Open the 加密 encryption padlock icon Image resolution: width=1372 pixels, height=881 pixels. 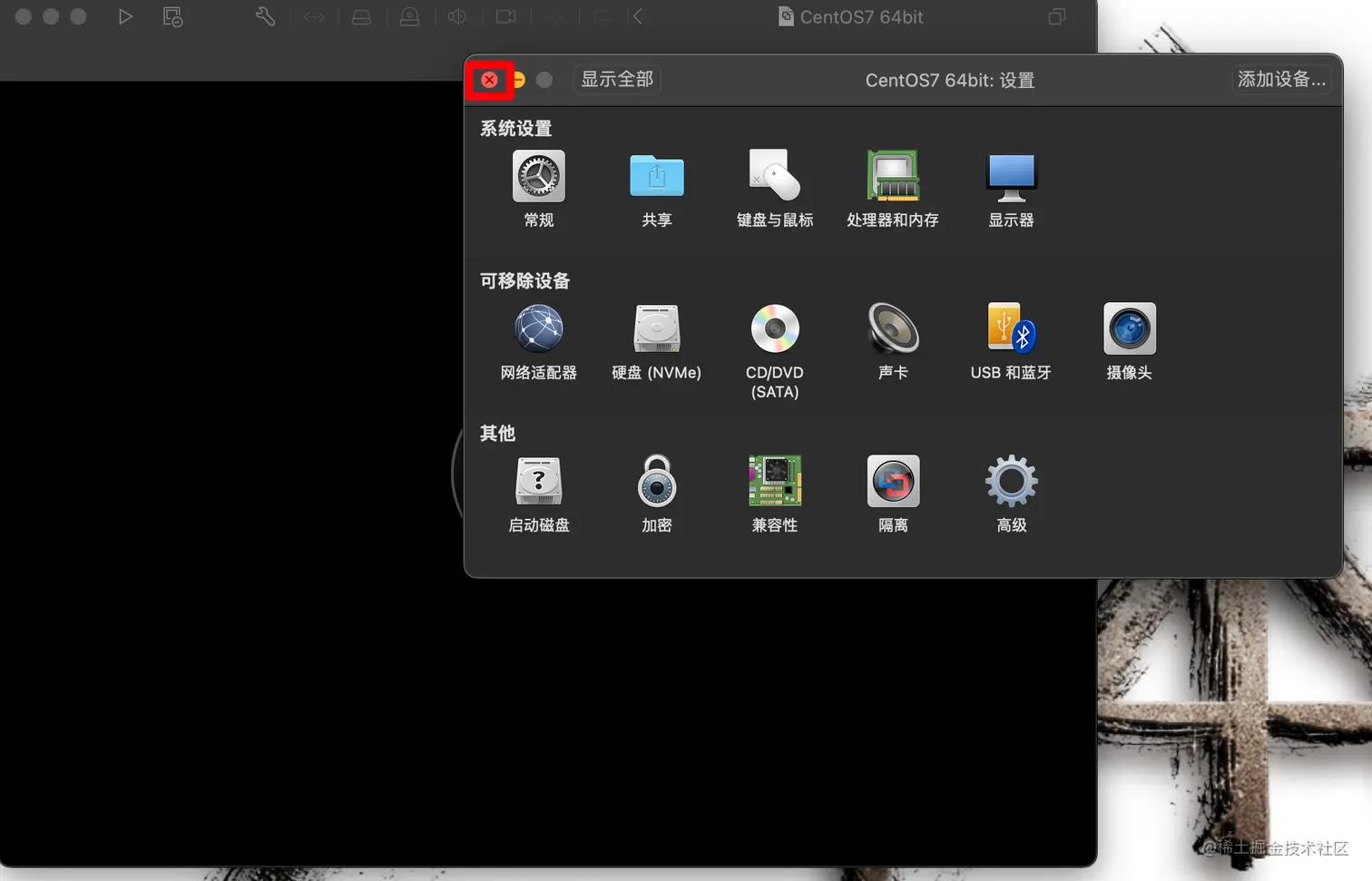657,481
